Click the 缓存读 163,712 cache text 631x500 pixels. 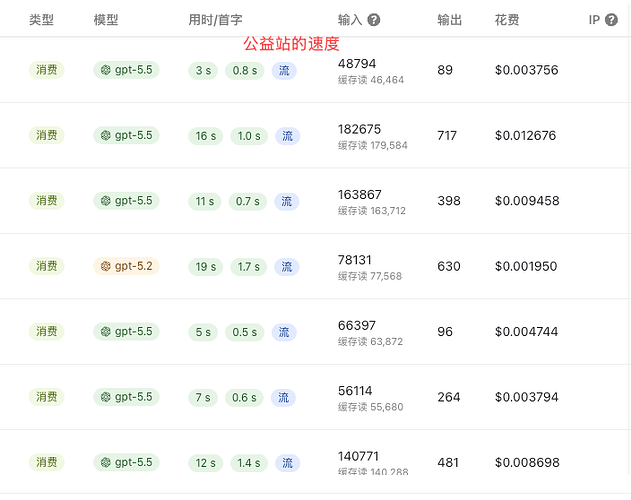(x=372, y=211)
